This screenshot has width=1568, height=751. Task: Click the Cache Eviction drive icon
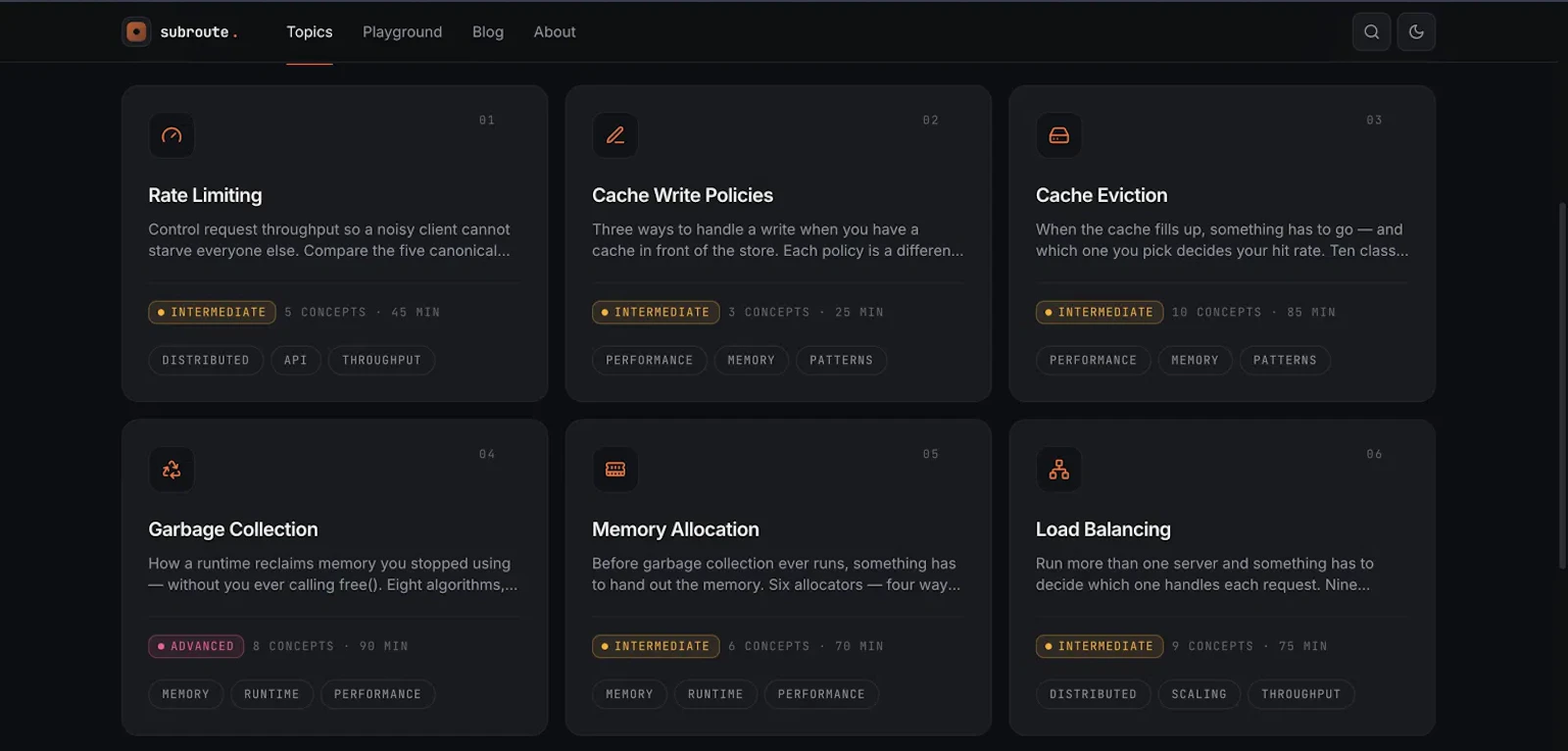1059,135
